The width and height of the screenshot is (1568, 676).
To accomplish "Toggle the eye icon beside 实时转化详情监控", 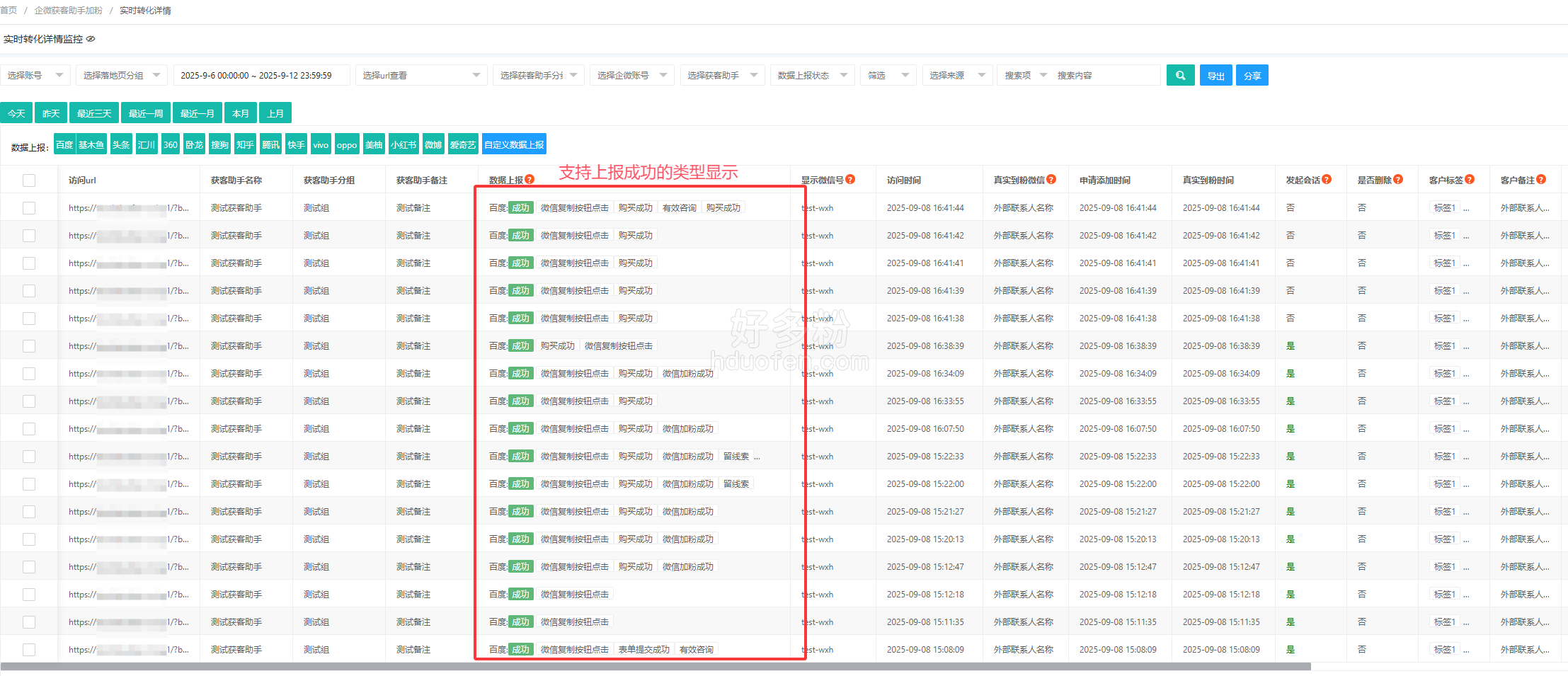I will (91, 39).
